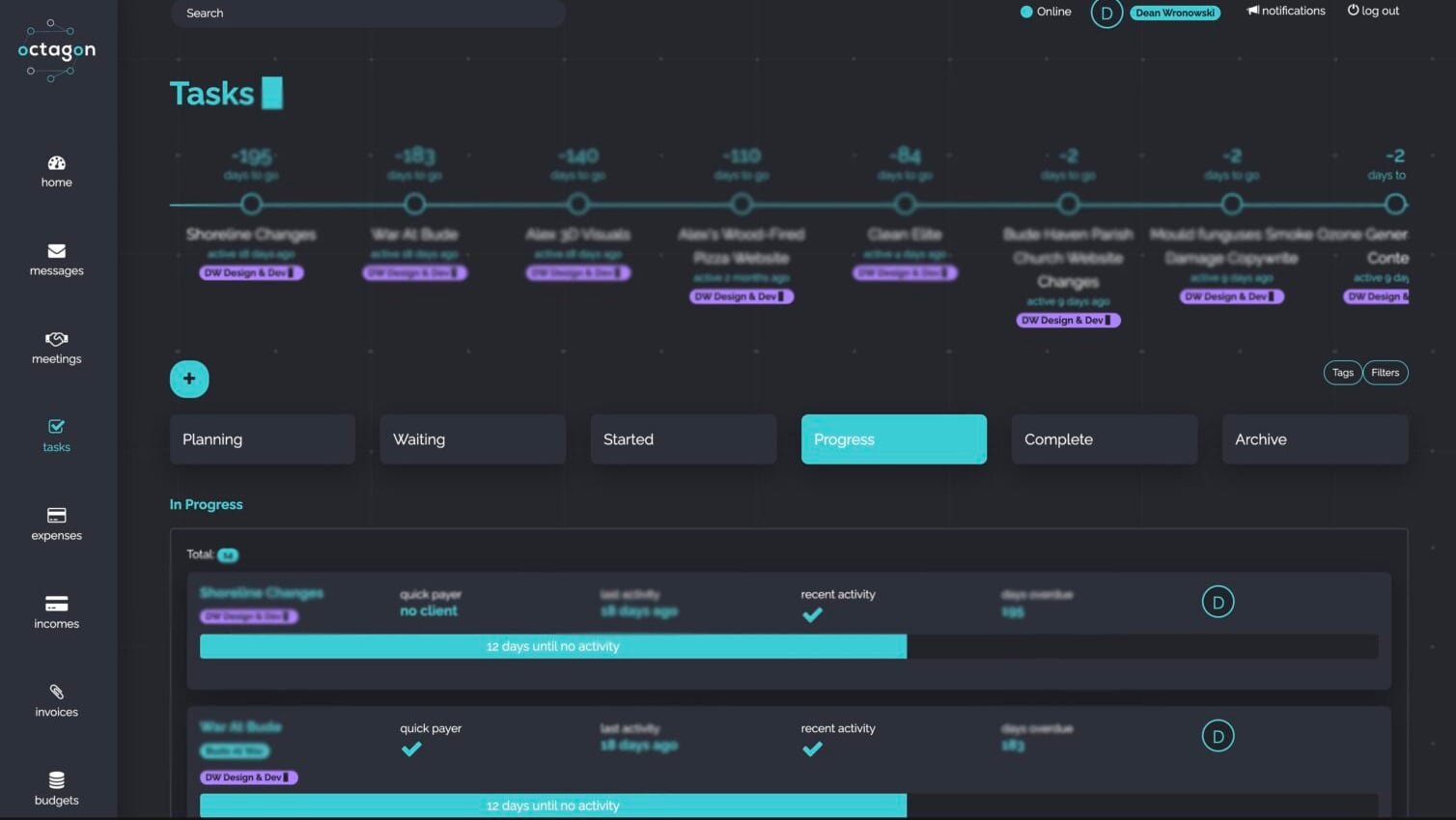Click timeline marker for Alex 3D Visuals
Viewport: 1456px width, 820px height.
click(578, 204)
